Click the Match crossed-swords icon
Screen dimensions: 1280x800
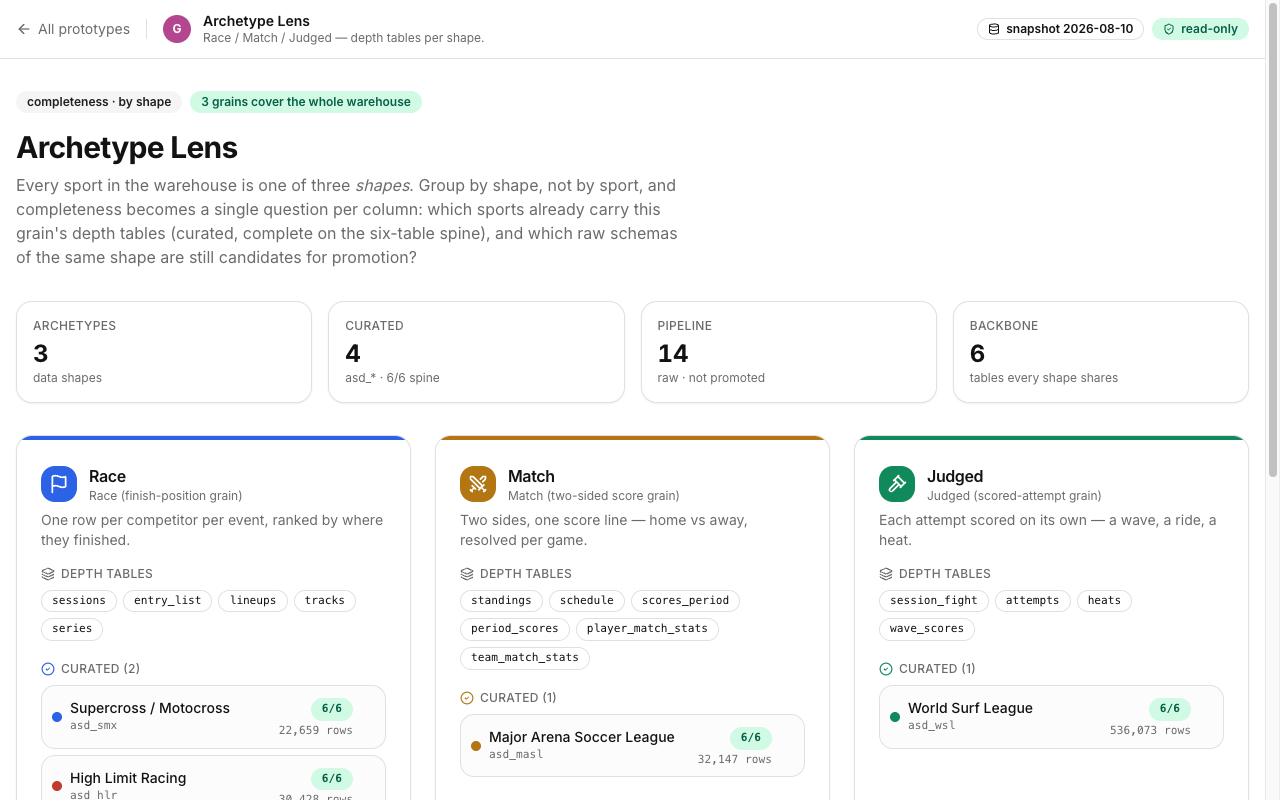pyautogui.click(x=478, y=484)
